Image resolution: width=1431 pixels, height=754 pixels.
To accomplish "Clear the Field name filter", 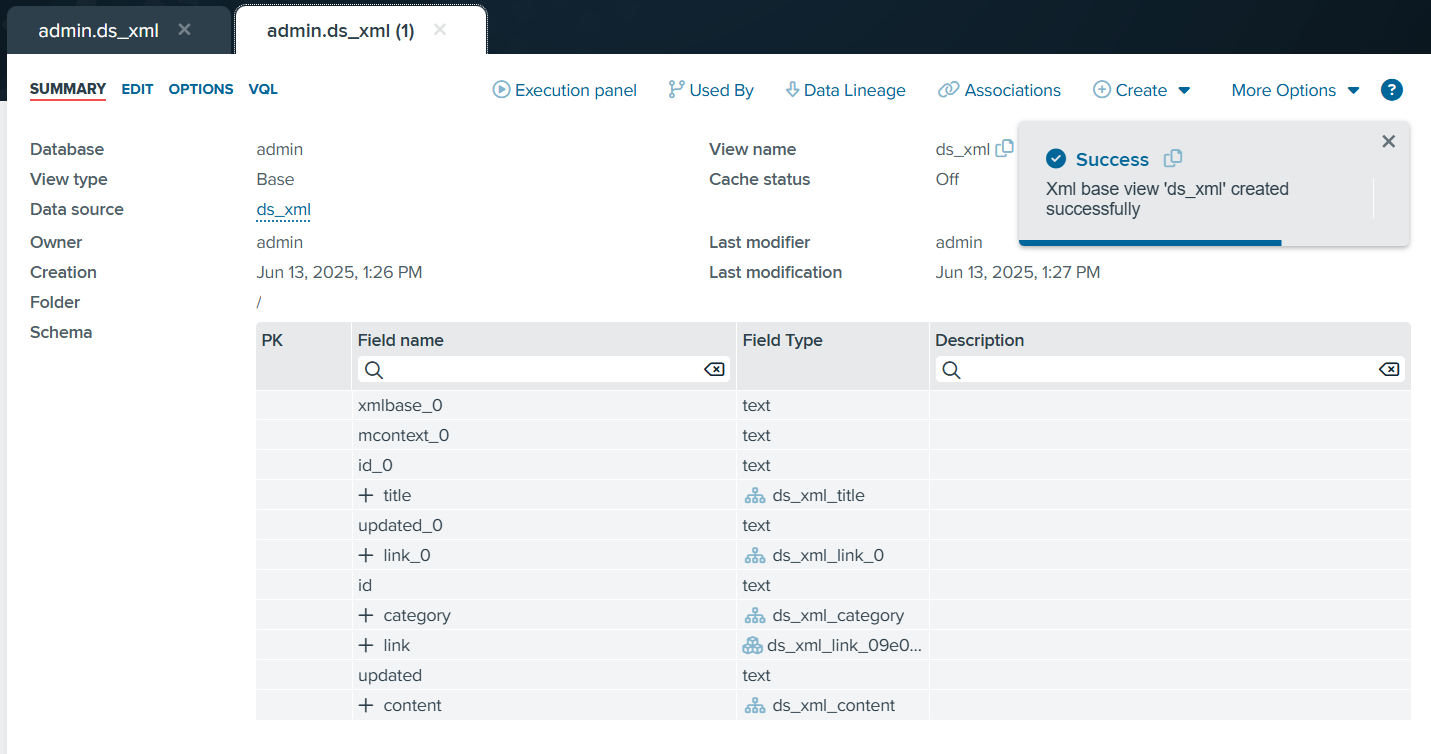I will [714, 370].
